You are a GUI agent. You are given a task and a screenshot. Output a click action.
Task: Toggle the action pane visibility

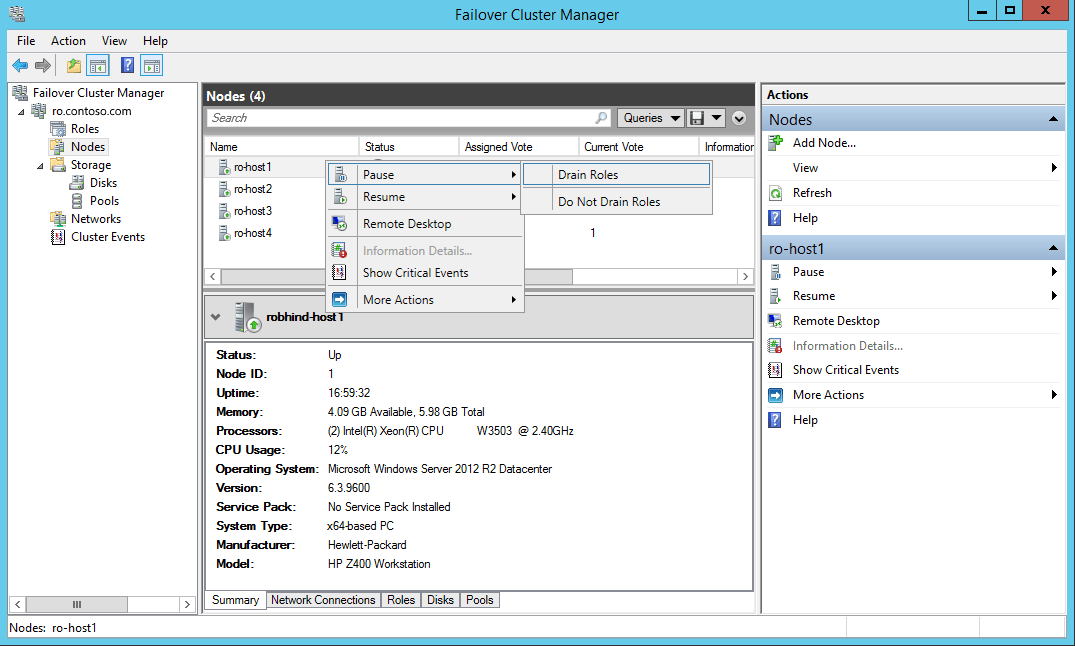tap(151, 64)
